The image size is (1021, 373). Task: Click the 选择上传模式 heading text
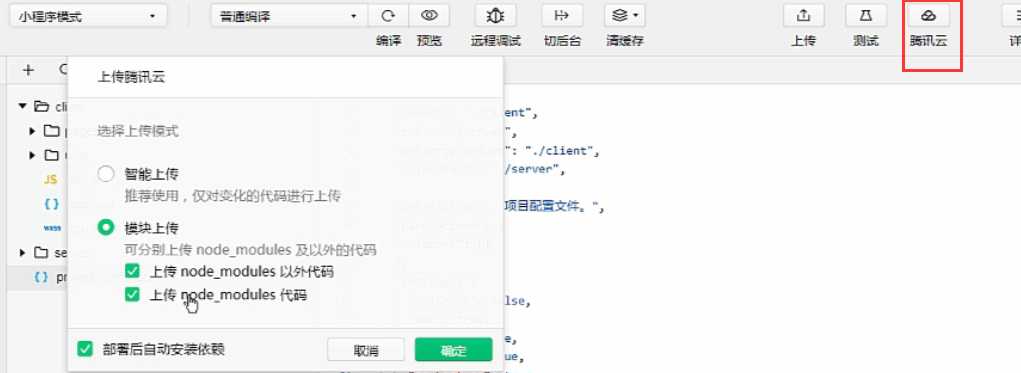pos(137,131)
